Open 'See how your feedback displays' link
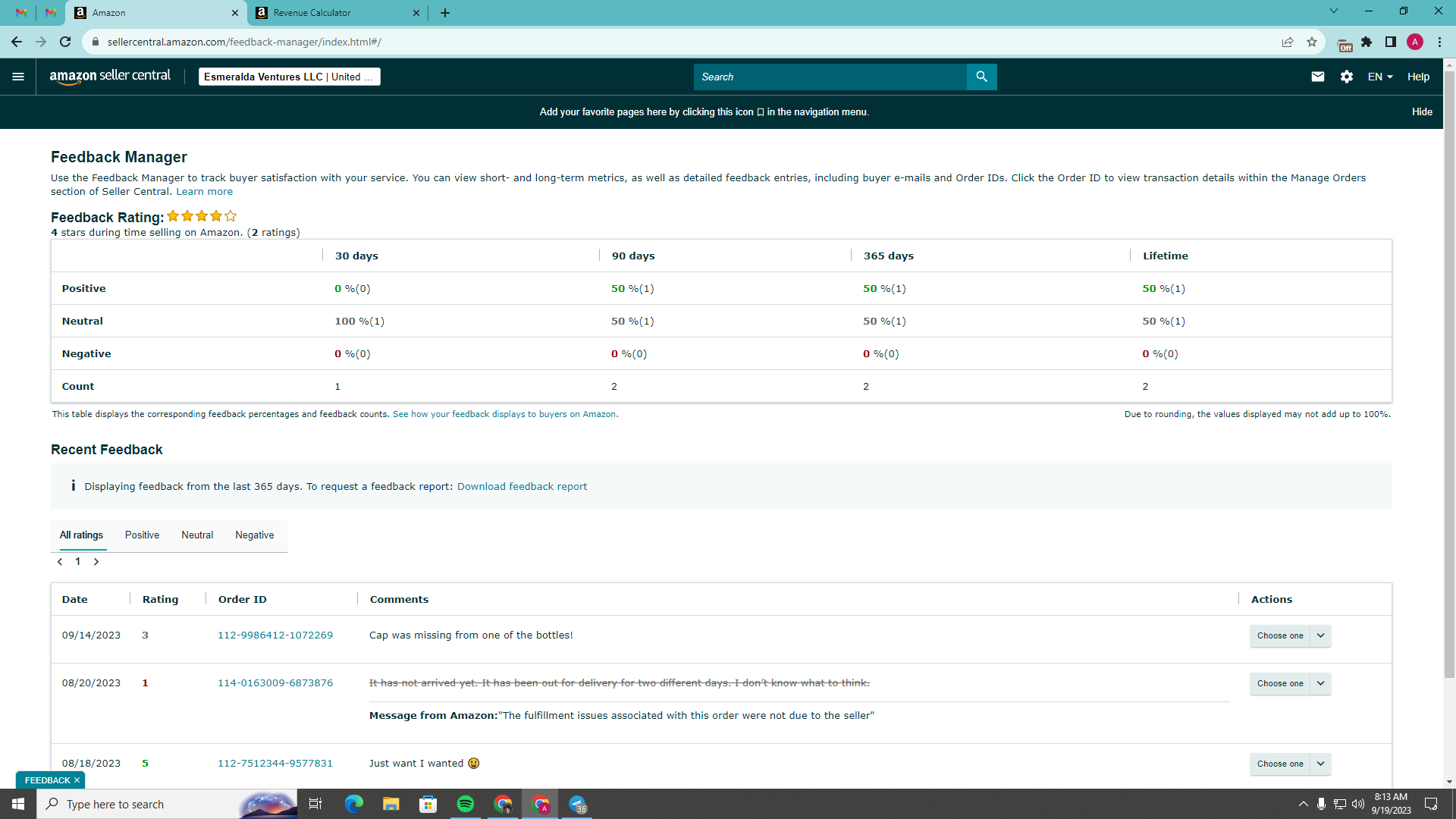The image size is (1456, 819). coord(504,415)
